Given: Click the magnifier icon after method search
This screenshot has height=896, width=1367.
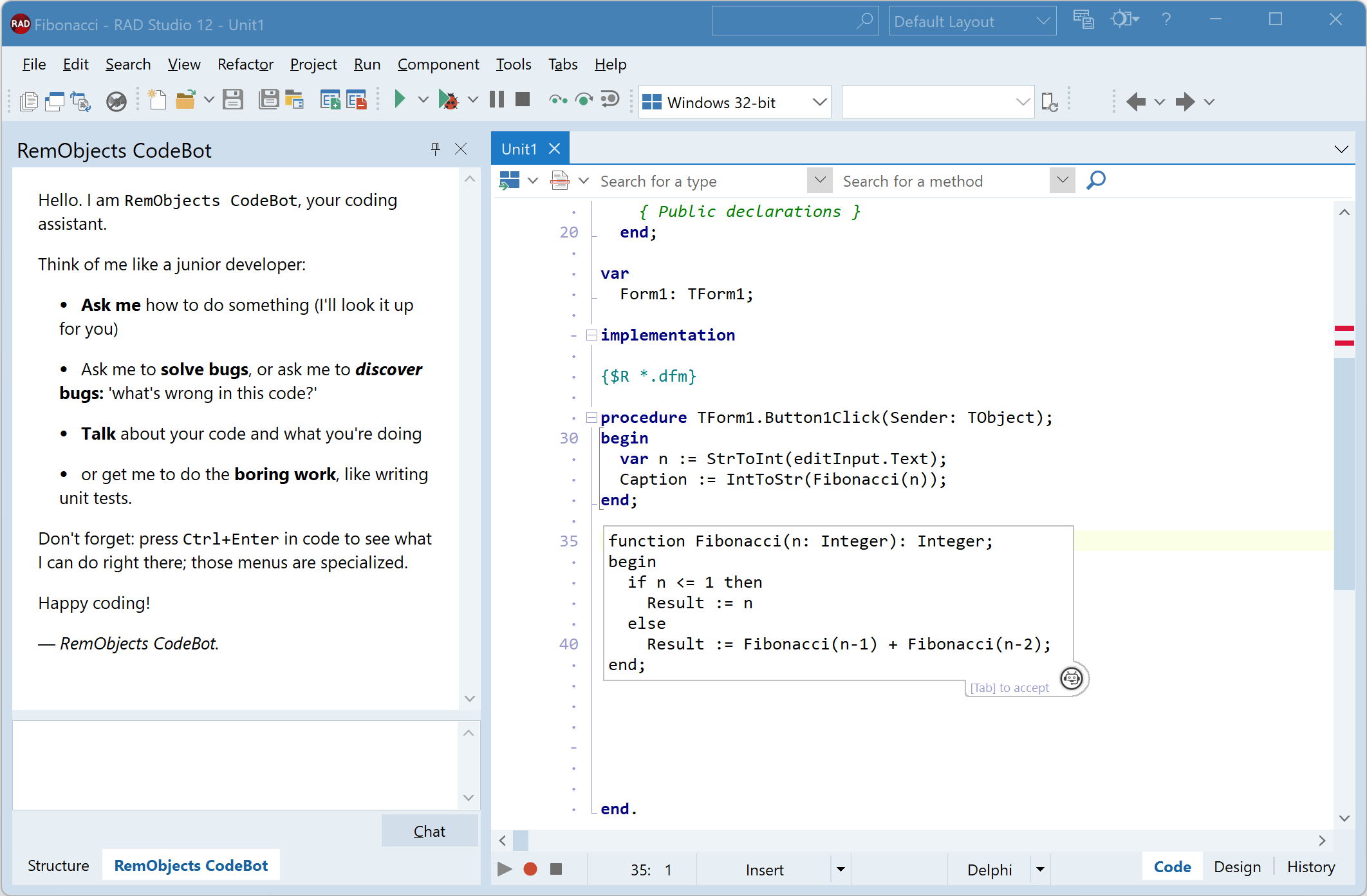Looking at the screenshot, I should point(1095,180).
